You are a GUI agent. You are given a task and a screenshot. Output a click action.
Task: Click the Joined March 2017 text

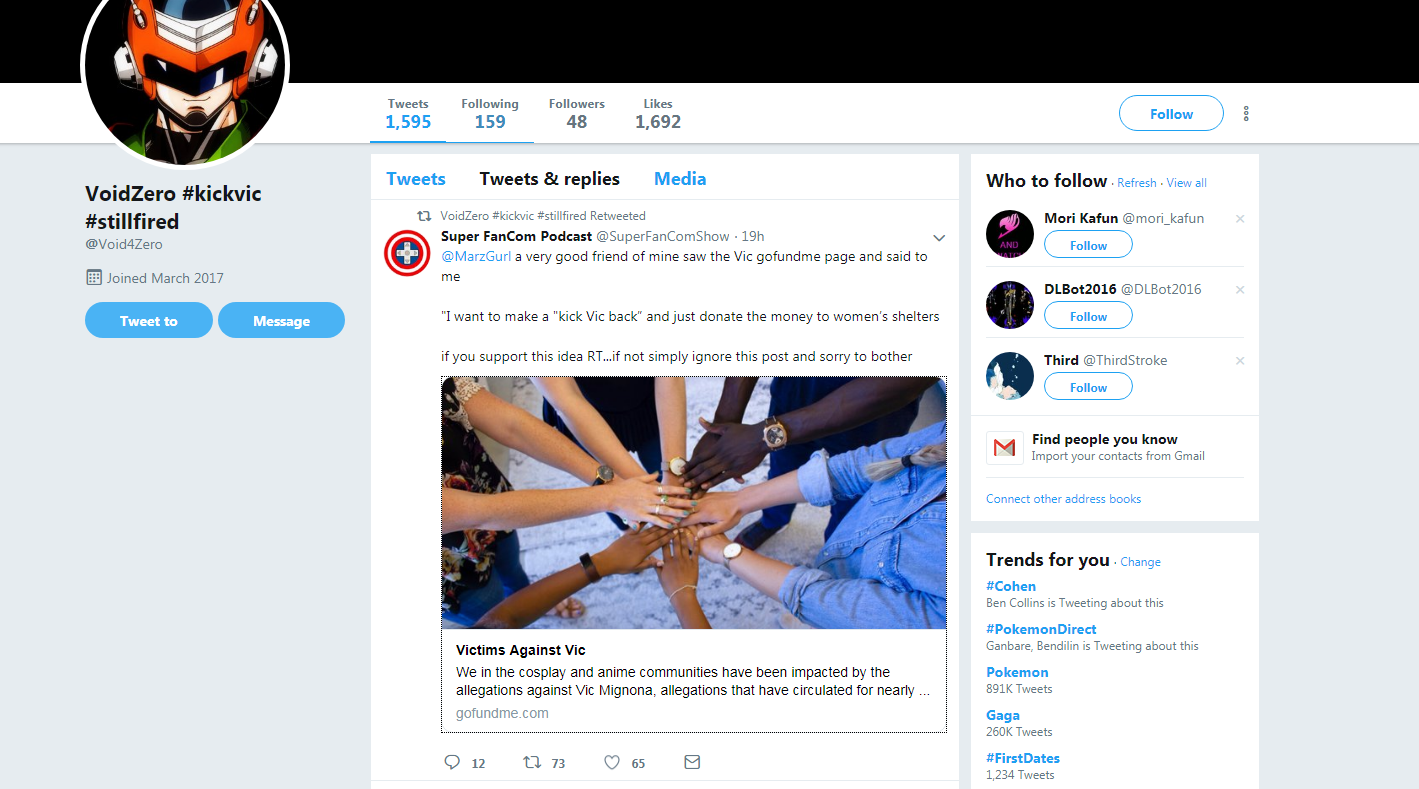click(165, 278)
